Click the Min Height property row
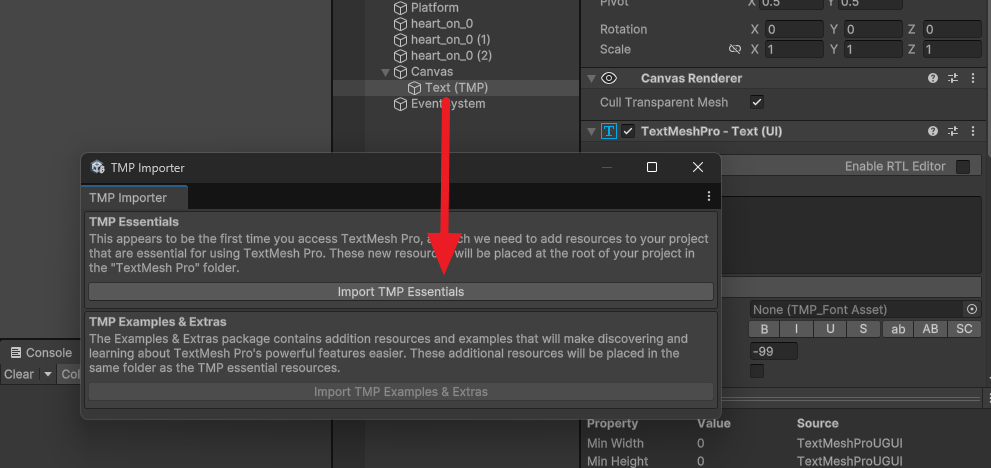Image resolution: width=991 pixels, height=468 pixels. click(784, 461)
